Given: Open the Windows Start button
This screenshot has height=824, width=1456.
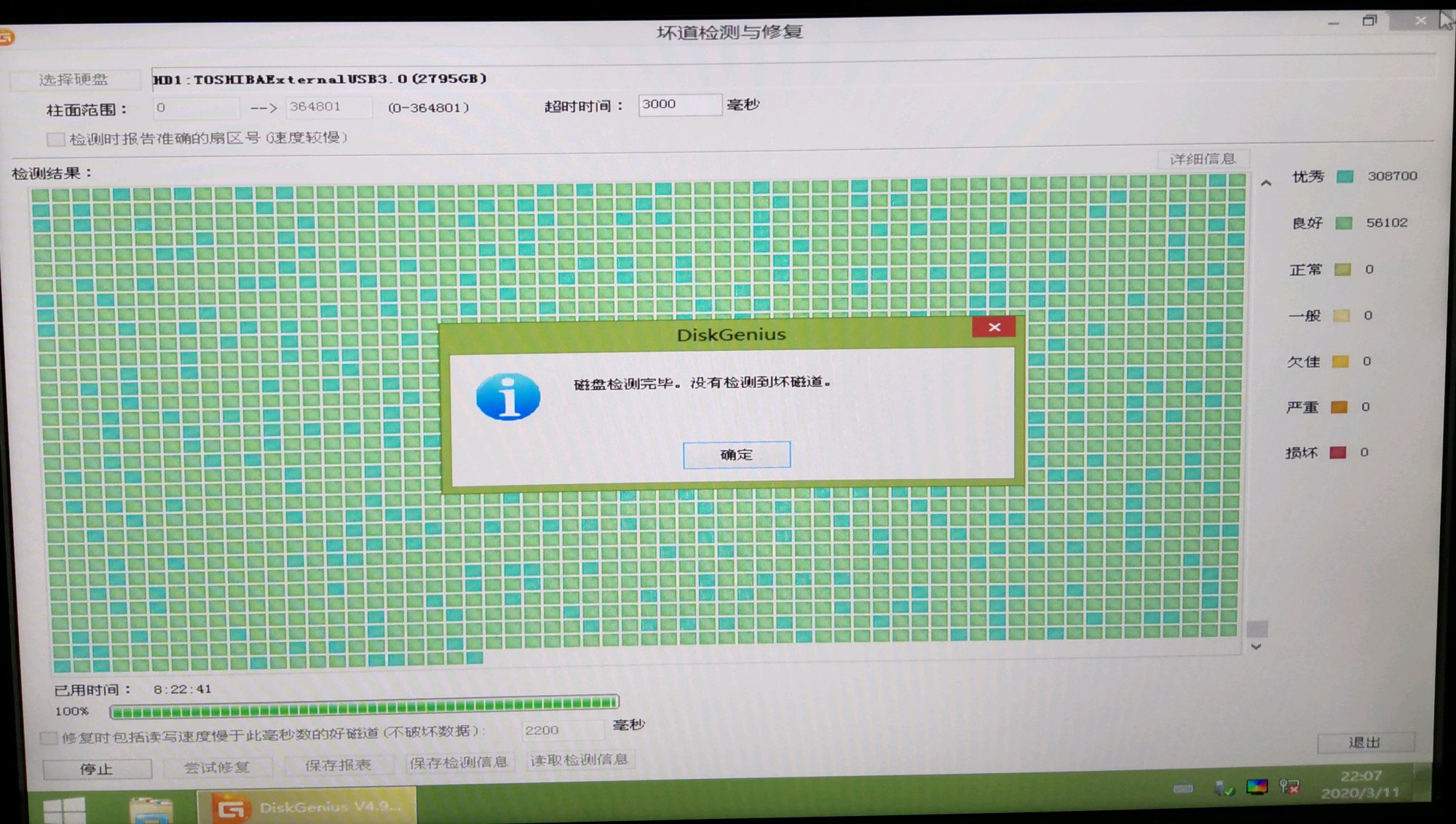Looking at the screenshot, I should (x=64, y=810).
